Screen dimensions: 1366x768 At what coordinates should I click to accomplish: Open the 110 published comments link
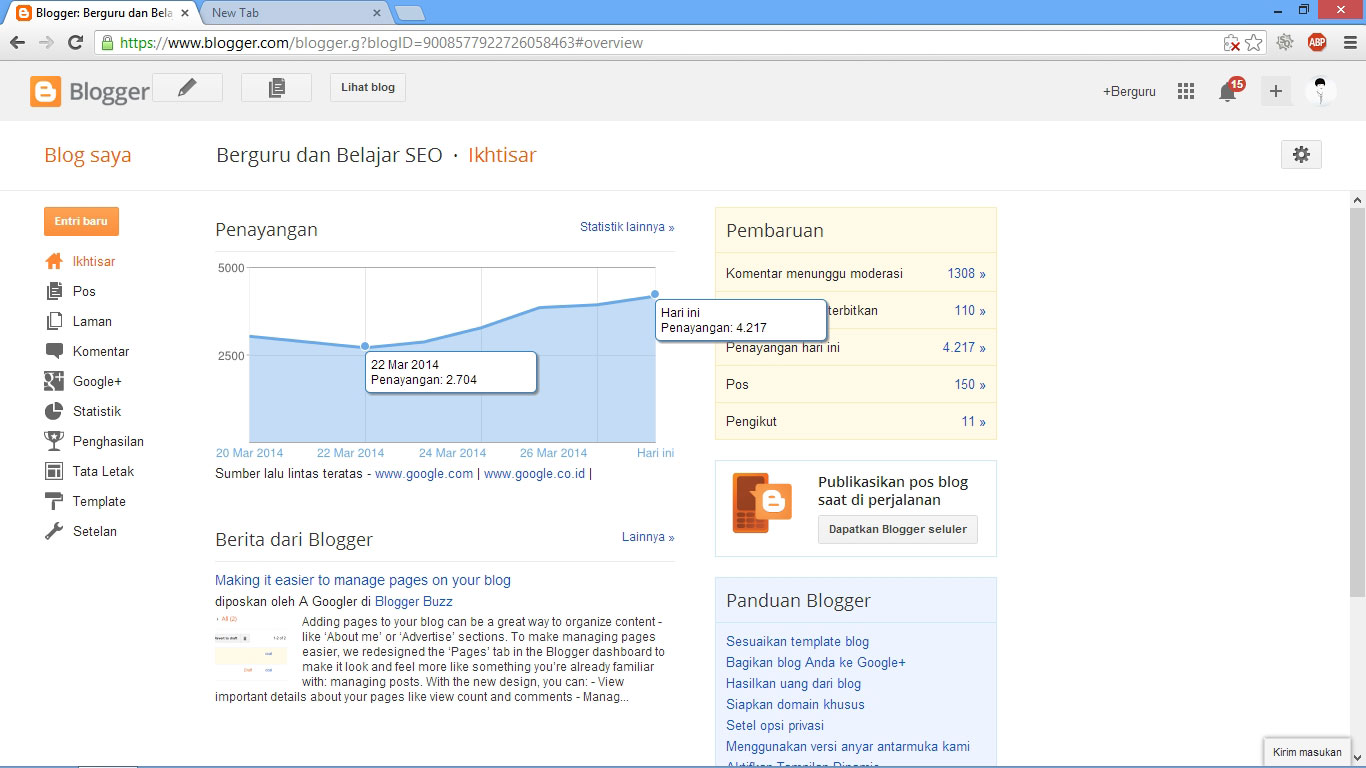pyautogui.click(x=970, y=310)
